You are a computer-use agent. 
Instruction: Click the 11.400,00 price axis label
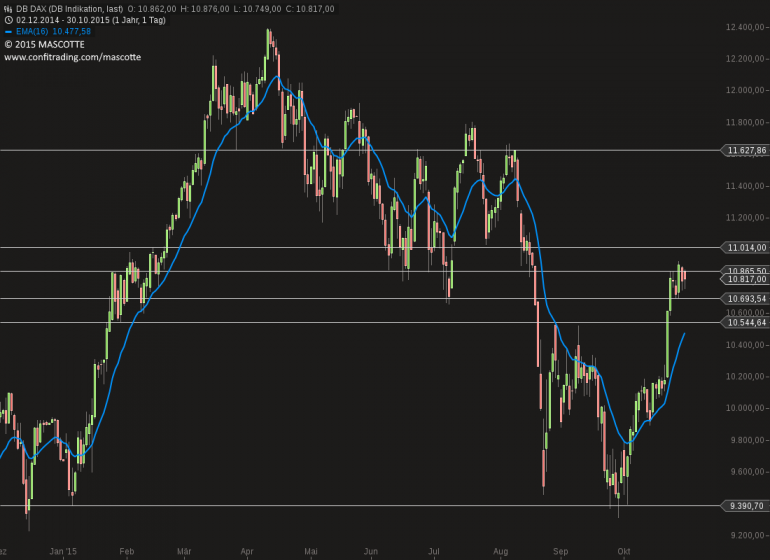(x=745, y=186)
